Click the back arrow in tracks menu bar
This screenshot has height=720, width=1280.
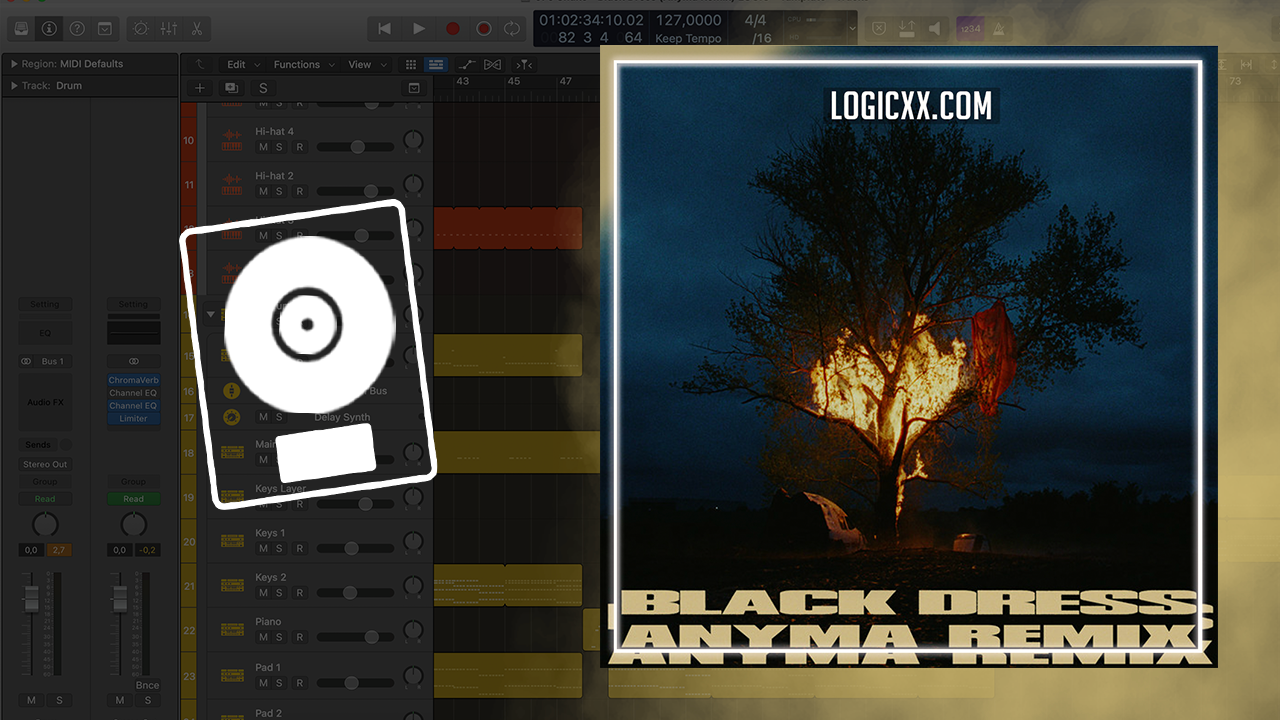coord(201,65)
